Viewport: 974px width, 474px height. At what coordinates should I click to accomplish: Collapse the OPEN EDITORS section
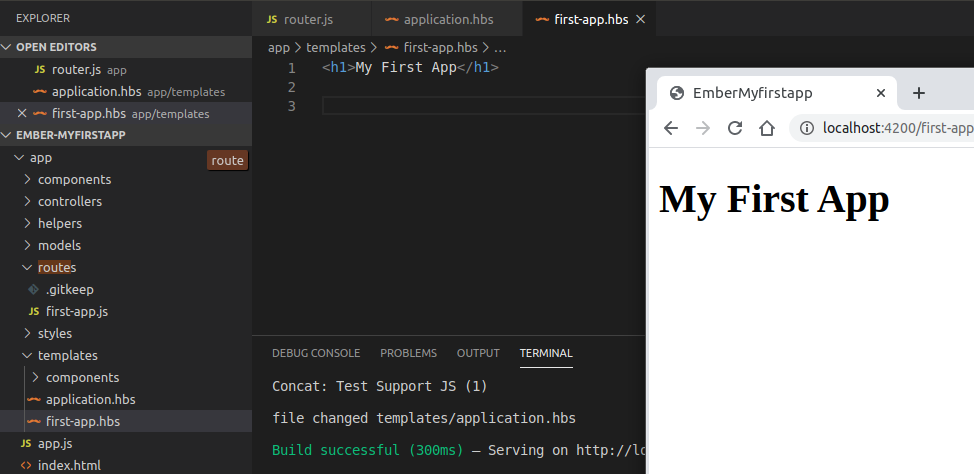[125, 47]
